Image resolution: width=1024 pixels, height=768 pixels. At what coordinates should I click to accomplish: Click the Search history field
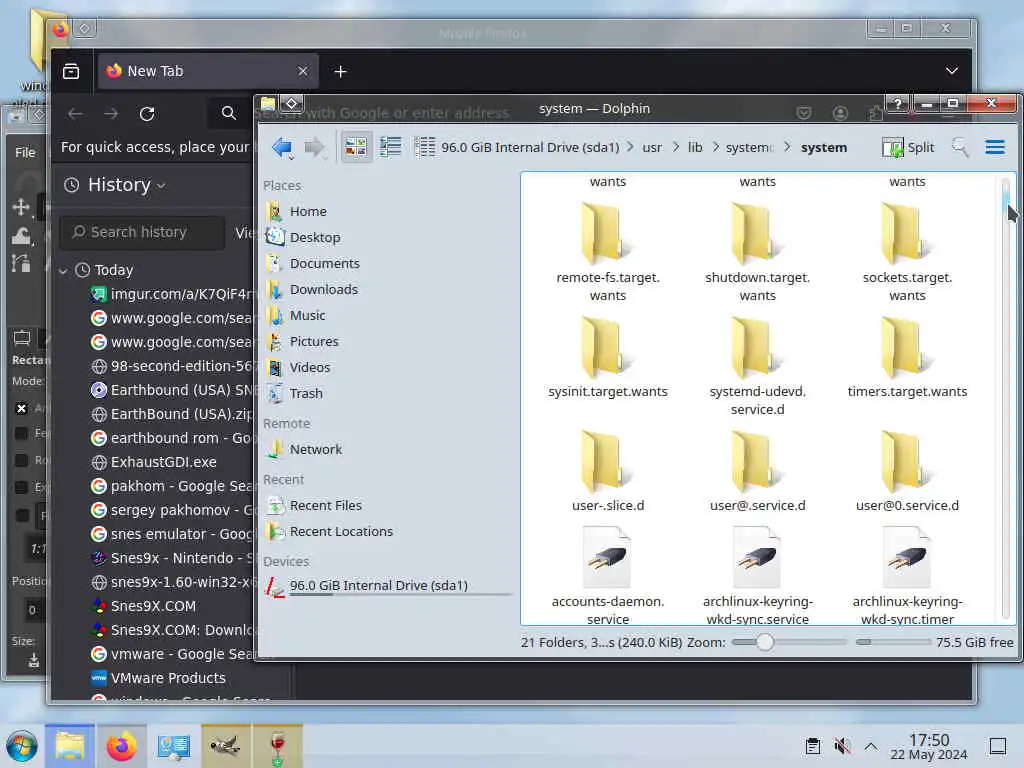point(142,232)
